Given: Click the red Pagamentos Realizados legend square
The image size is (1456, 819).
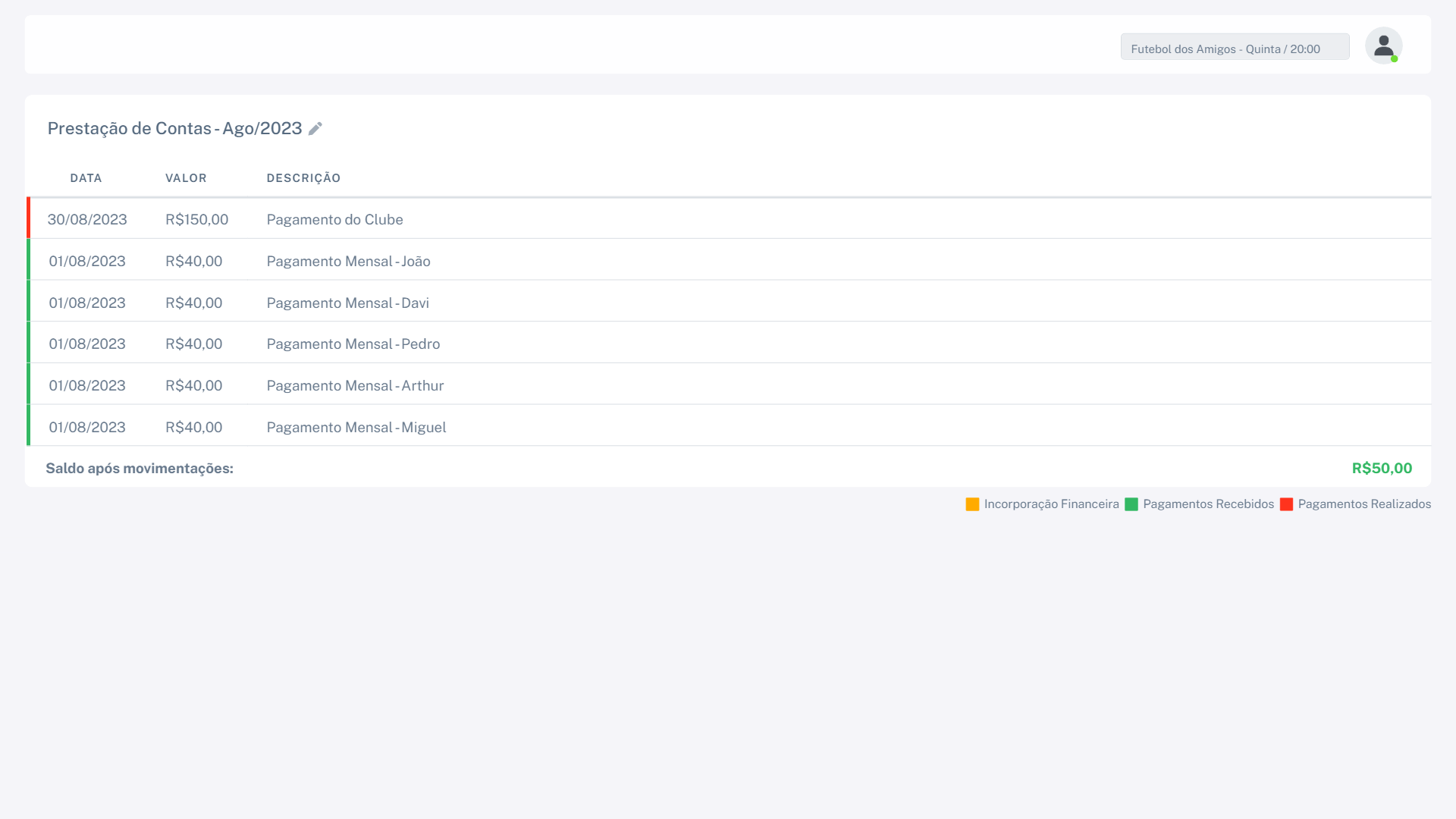Looking at the screenshot, I should [x=1286, y=504].
